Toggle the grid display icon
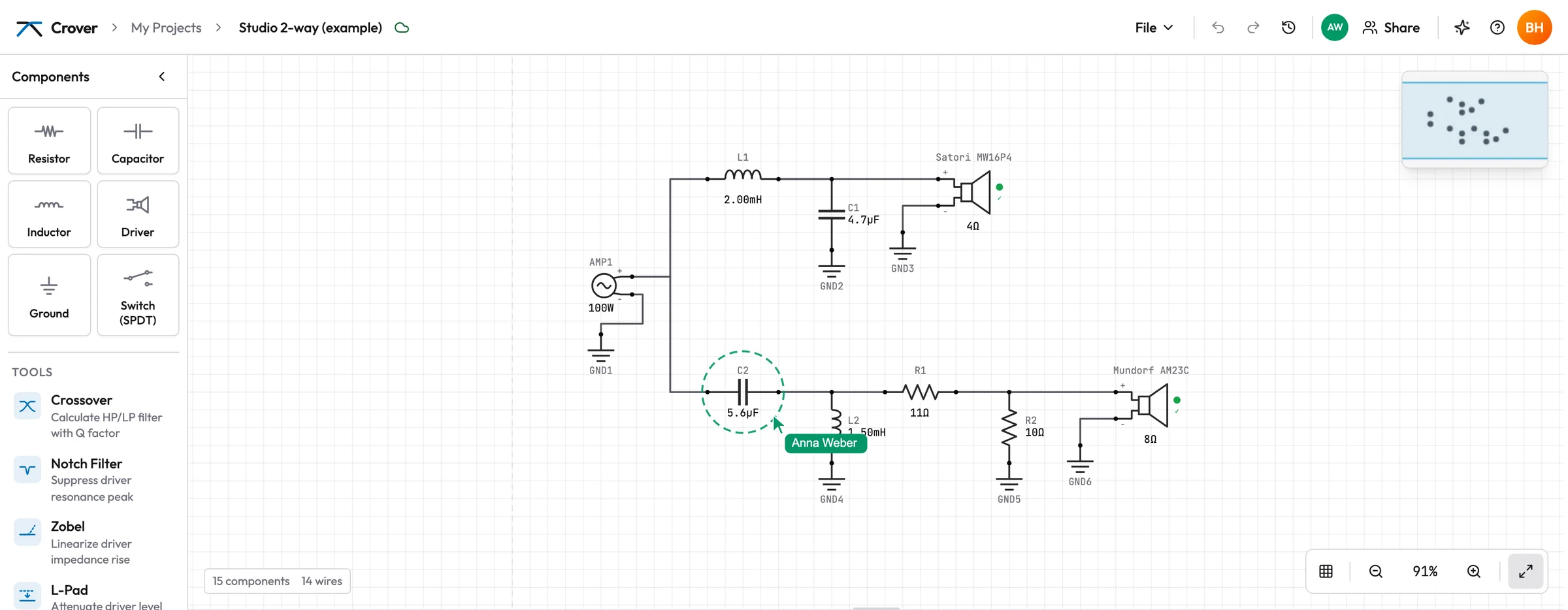The width and height of the screenshot is (1568, 610). [1326, 571]
